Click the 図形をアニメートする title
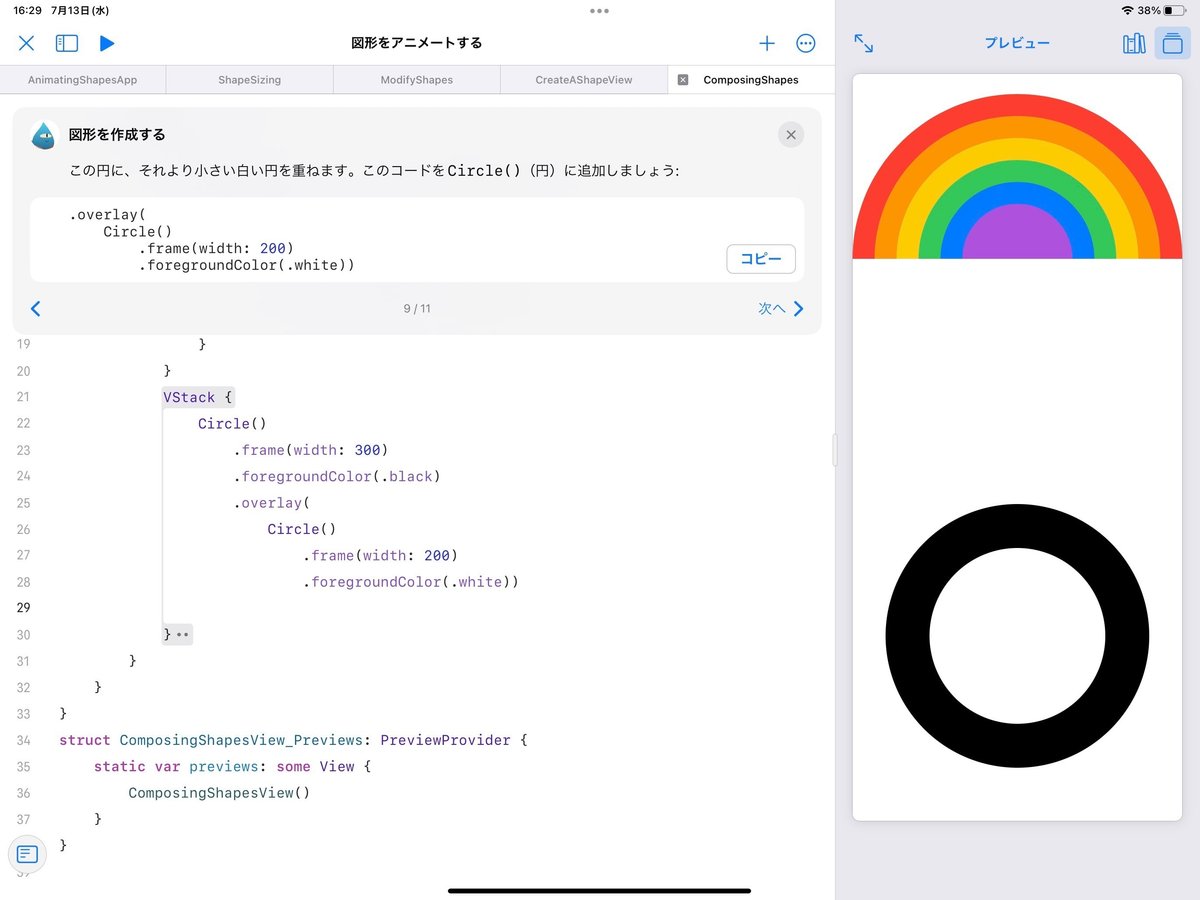 (417, 43)
